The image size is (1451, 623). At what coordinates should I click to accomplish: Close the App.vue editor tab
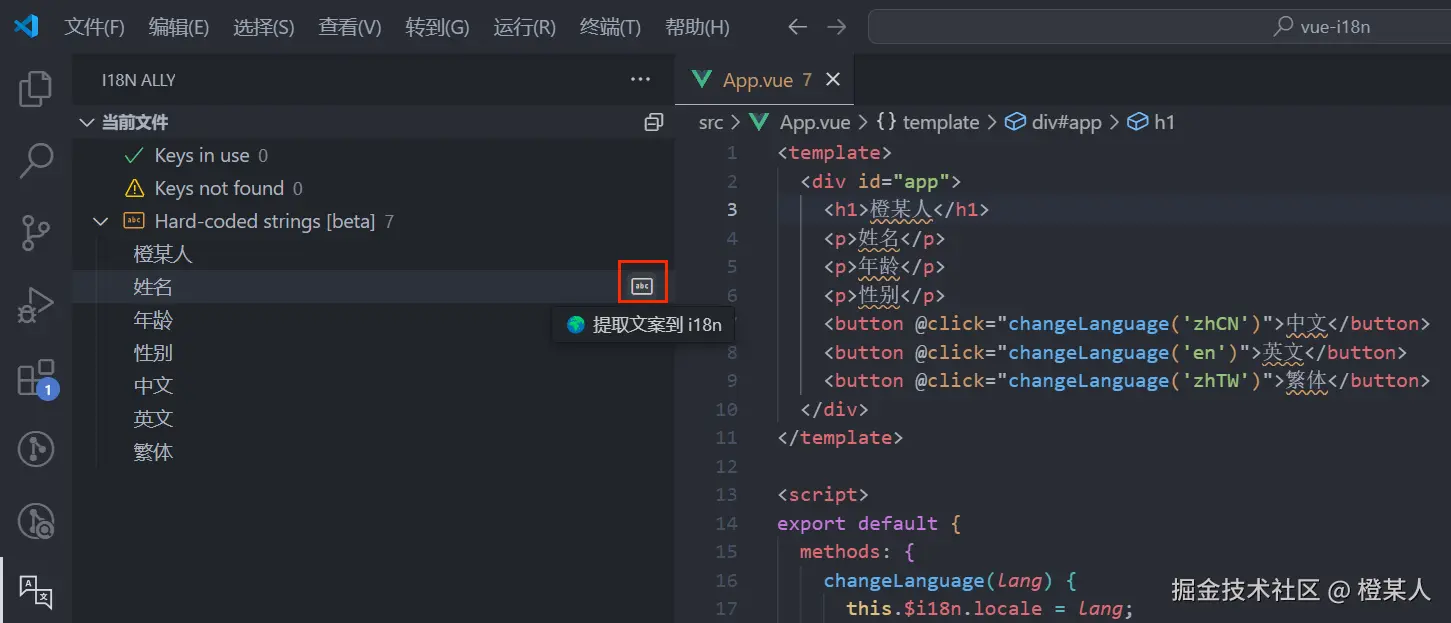832,80
